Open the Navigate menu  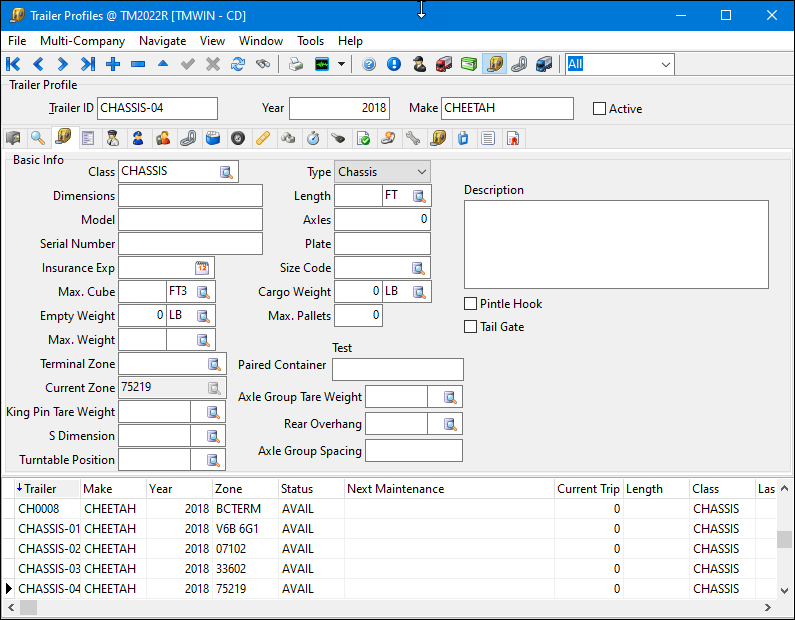pos(162,41)
